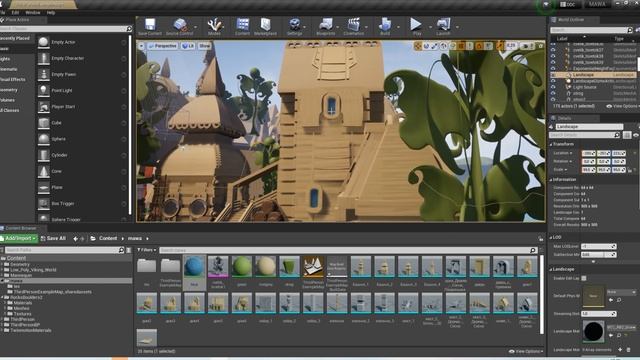
Task: Toggle the sources panel icon beside Search Paths
Action: [x=129, y=250]
